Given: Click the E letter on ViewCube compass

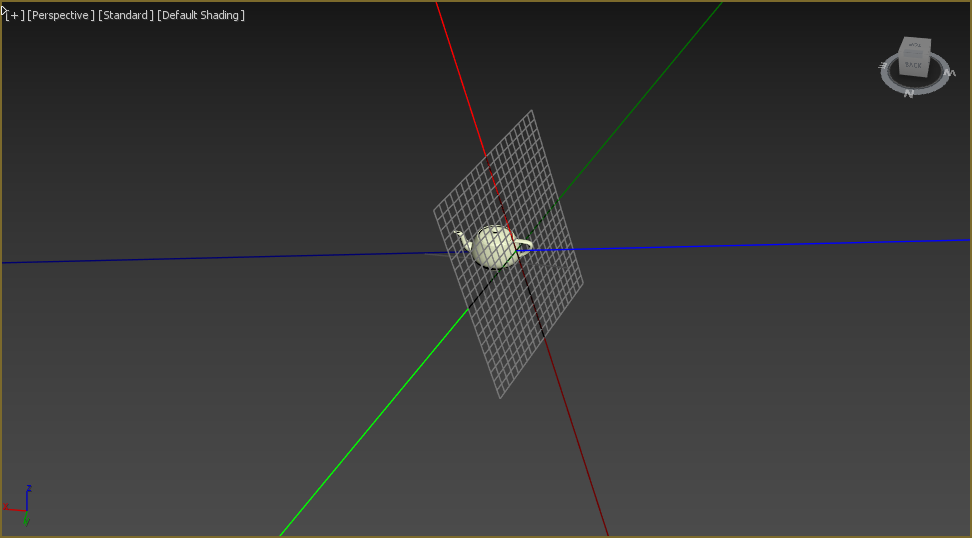Looking at the screenshot, I should point(883,67).
